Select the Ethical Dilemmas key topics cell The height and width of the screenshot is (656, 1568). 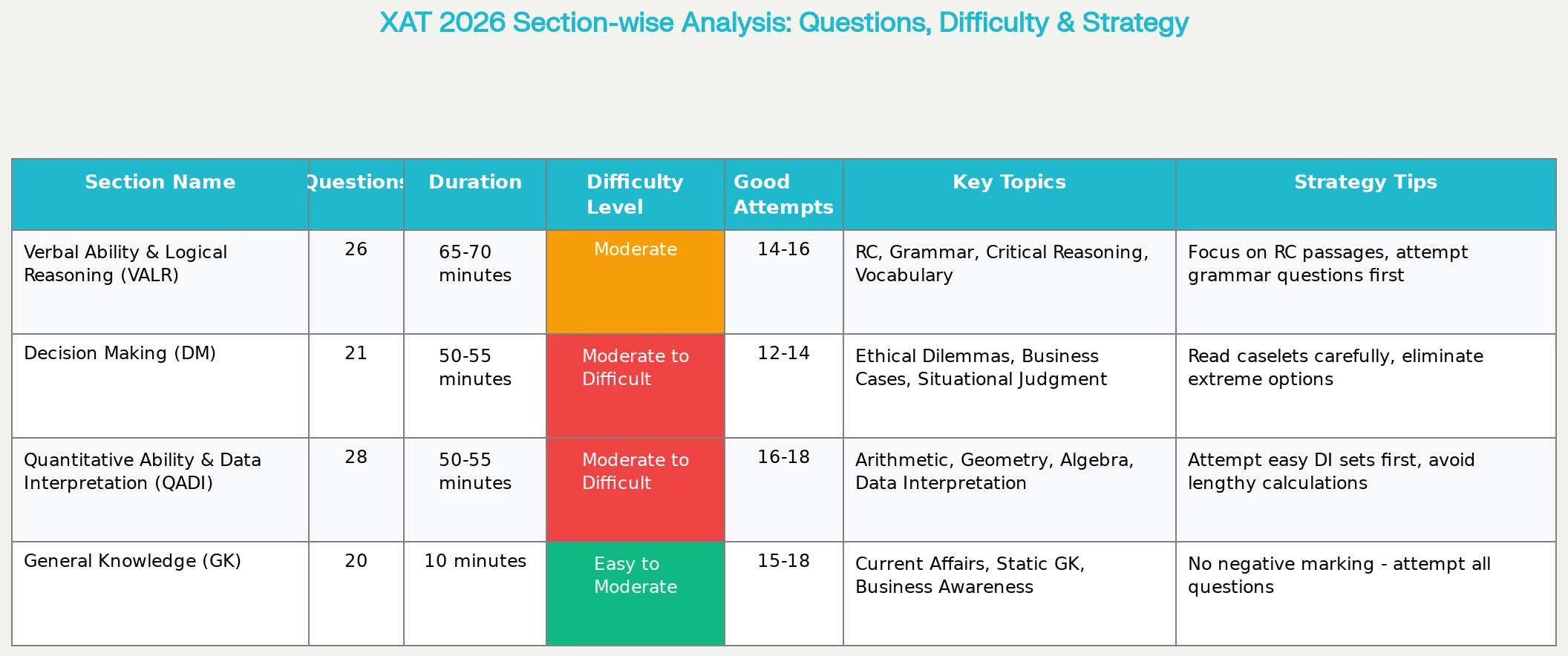[980, 368]
